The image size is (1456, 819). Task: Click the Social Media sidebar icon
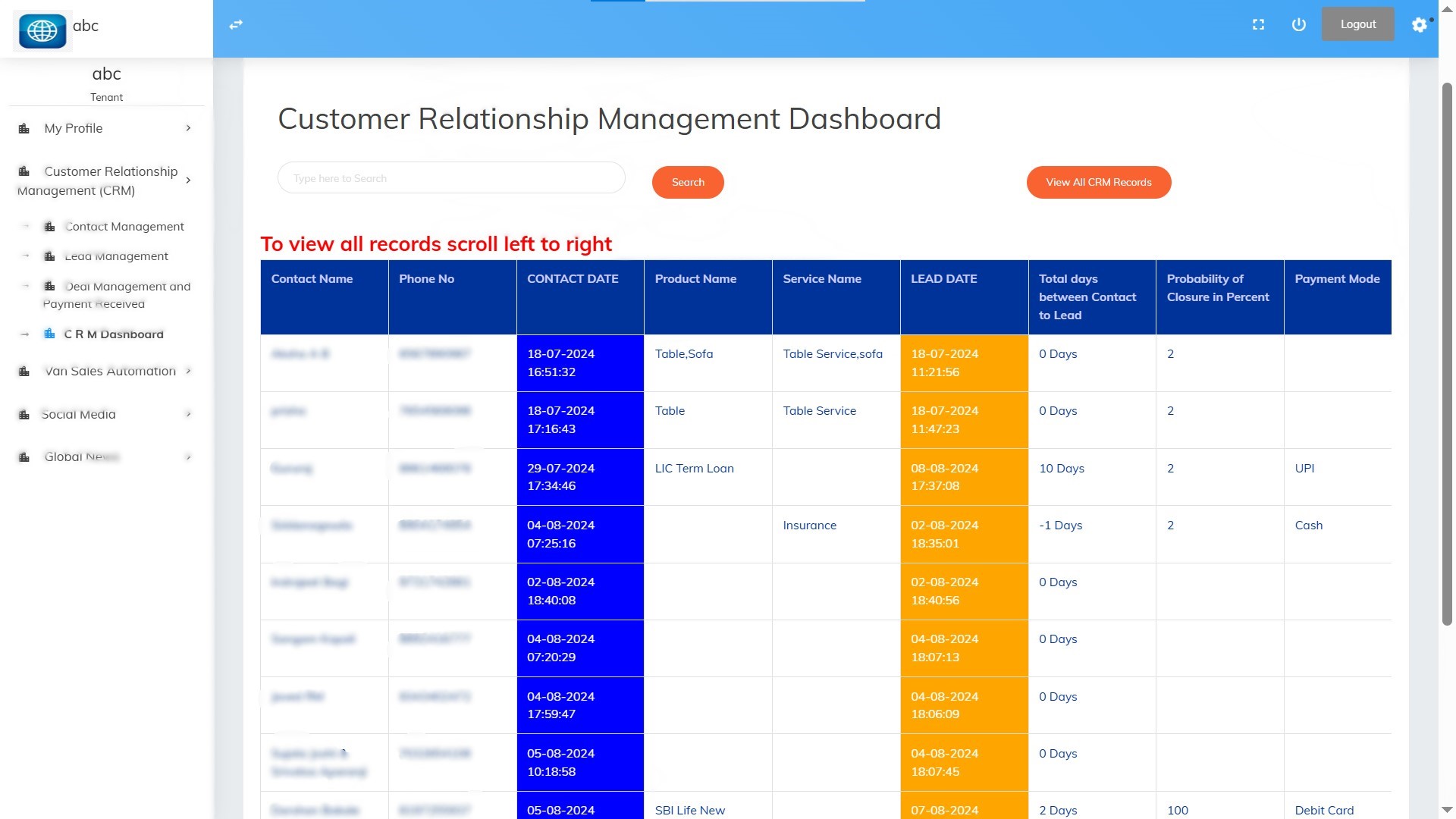tap(24, 415)
